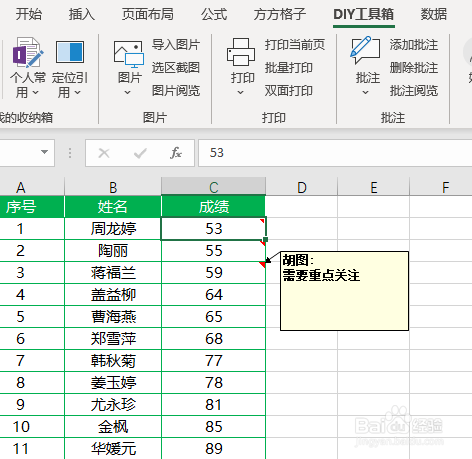
Task: Expand the 批注 dropdown chevron
Action: pos(365,92)
